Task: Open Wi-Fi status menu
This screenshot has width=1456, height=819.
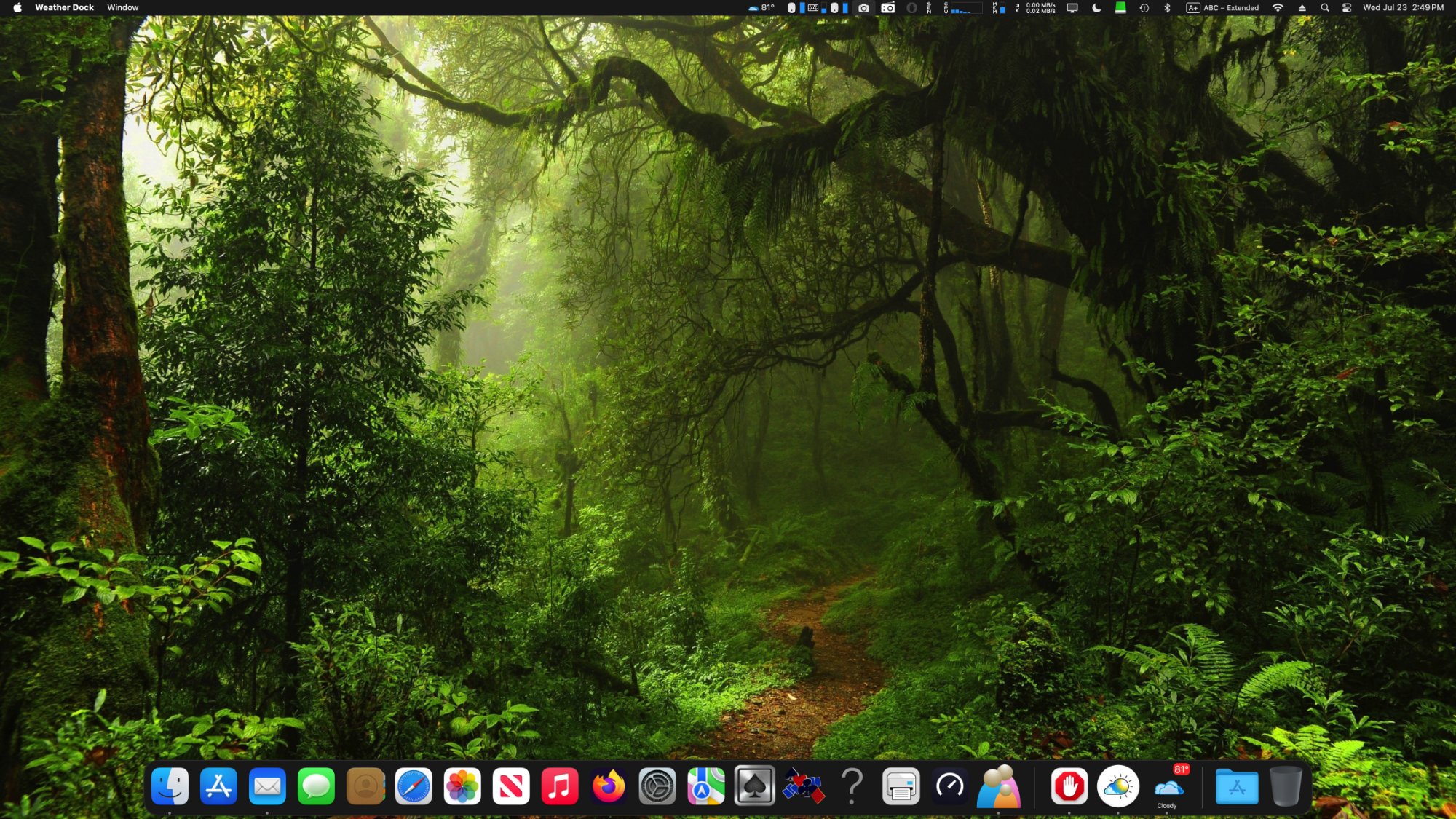Action: [1278, 8]
